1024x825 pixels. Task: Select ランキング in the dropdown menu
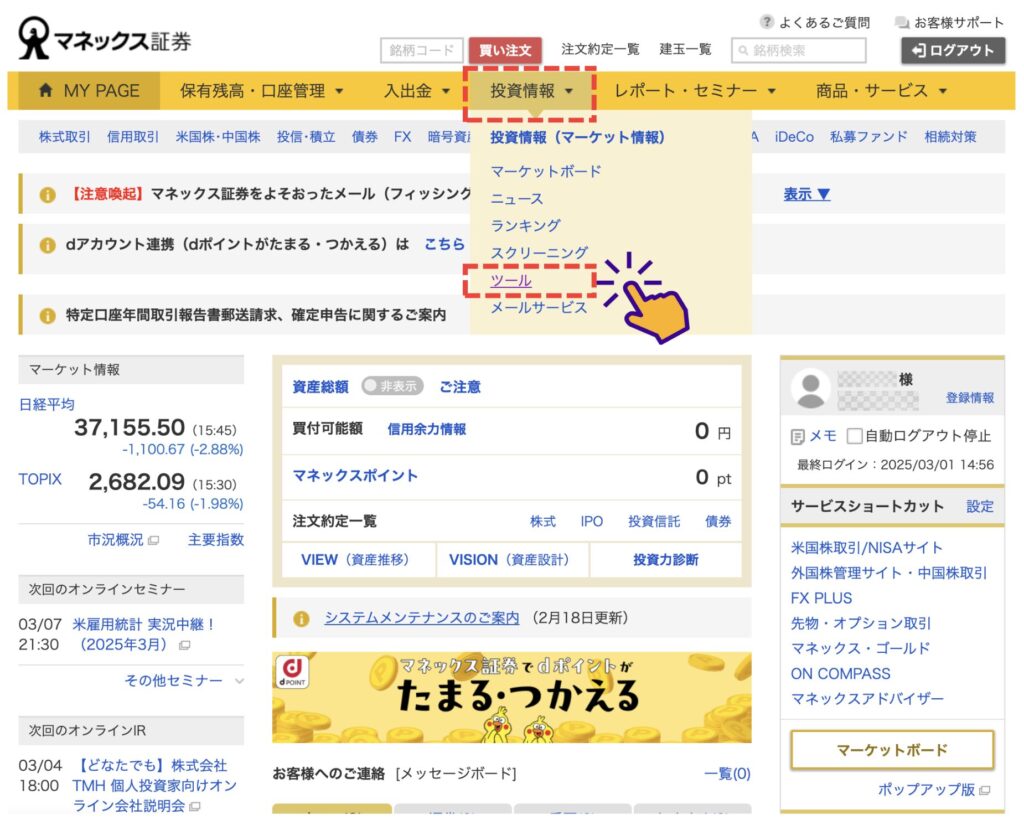click(x=526, y=226)
